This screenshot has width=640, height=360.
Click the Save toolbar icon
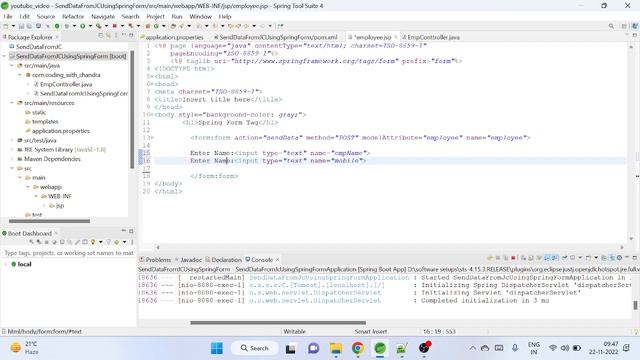pos(21,26)
